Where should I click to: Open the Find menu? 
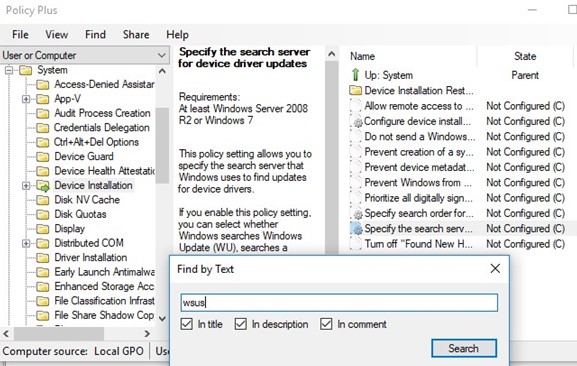pyautogui.click(x=95, y=35)
